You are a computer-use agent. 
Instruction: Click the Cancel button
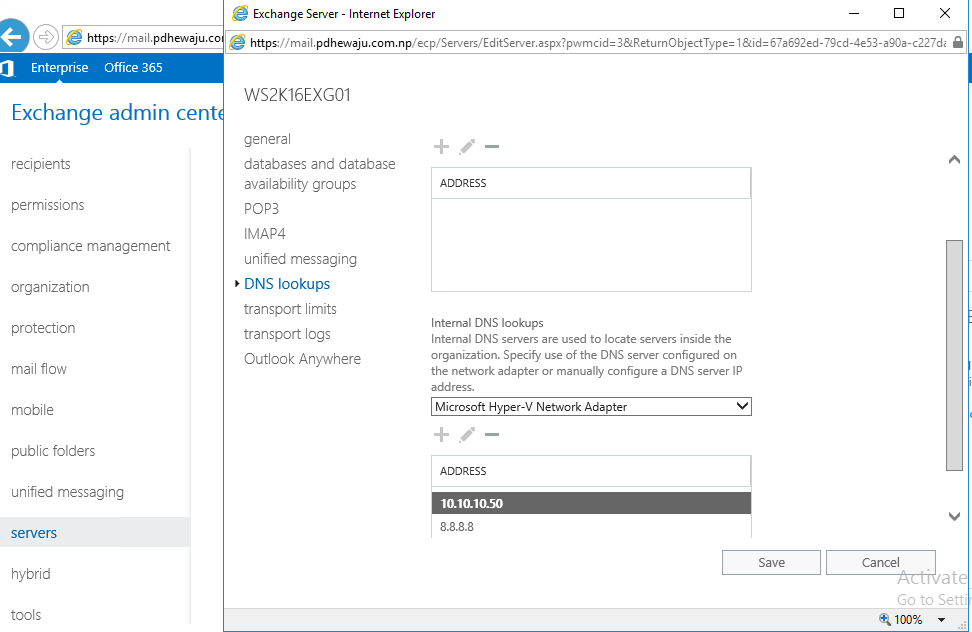tap(881, 563)
